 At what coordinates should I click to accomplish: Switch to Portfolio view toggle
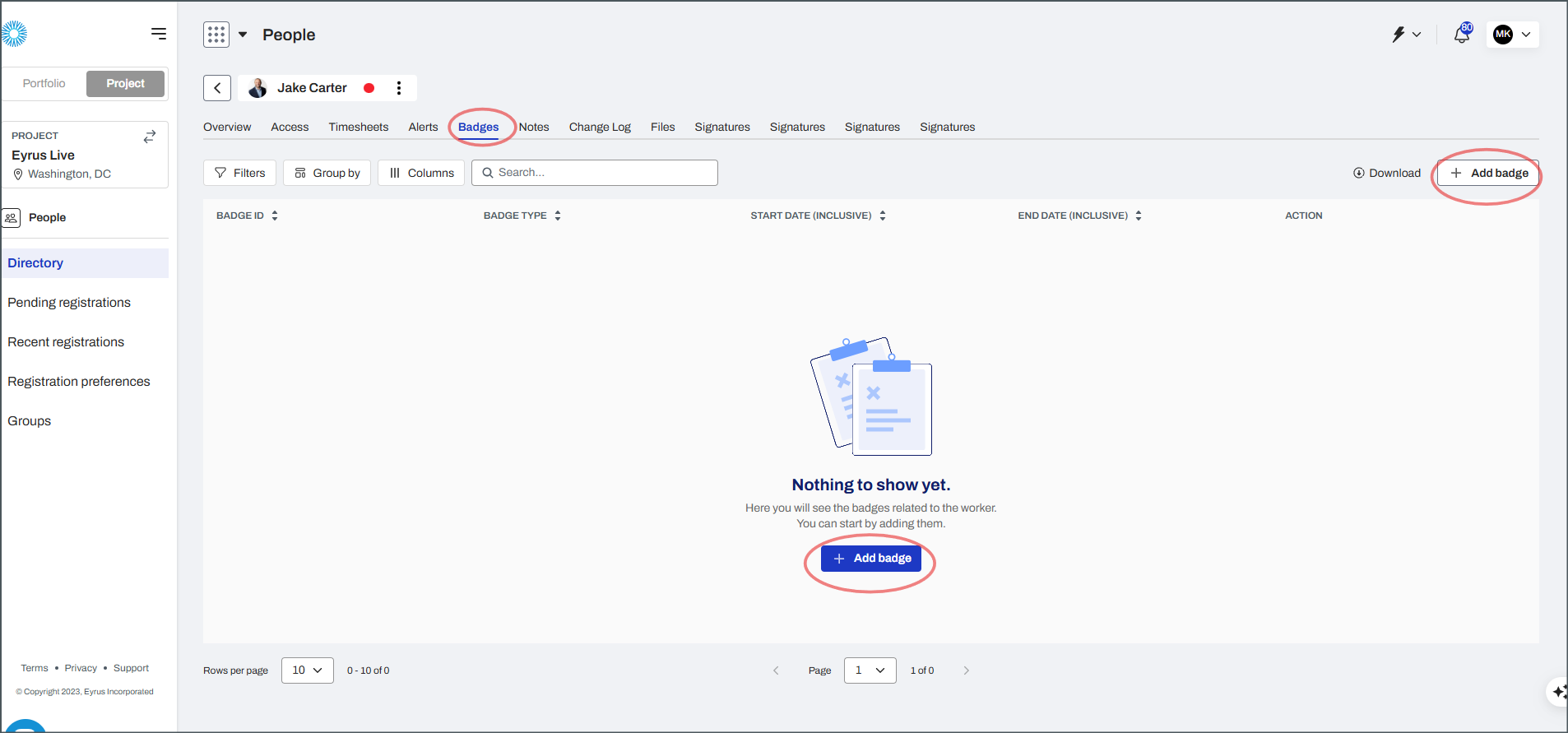[x=44, y=84]
